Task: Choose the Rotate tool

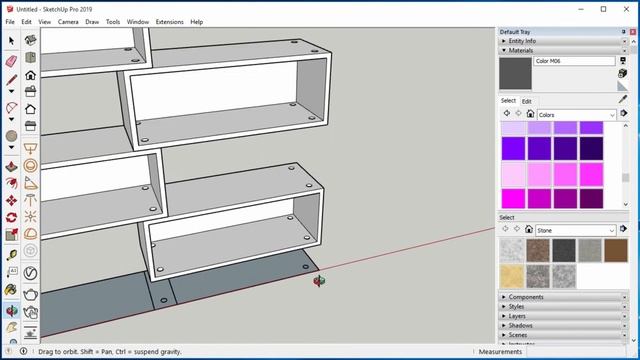Action: (x=11, y=217)
